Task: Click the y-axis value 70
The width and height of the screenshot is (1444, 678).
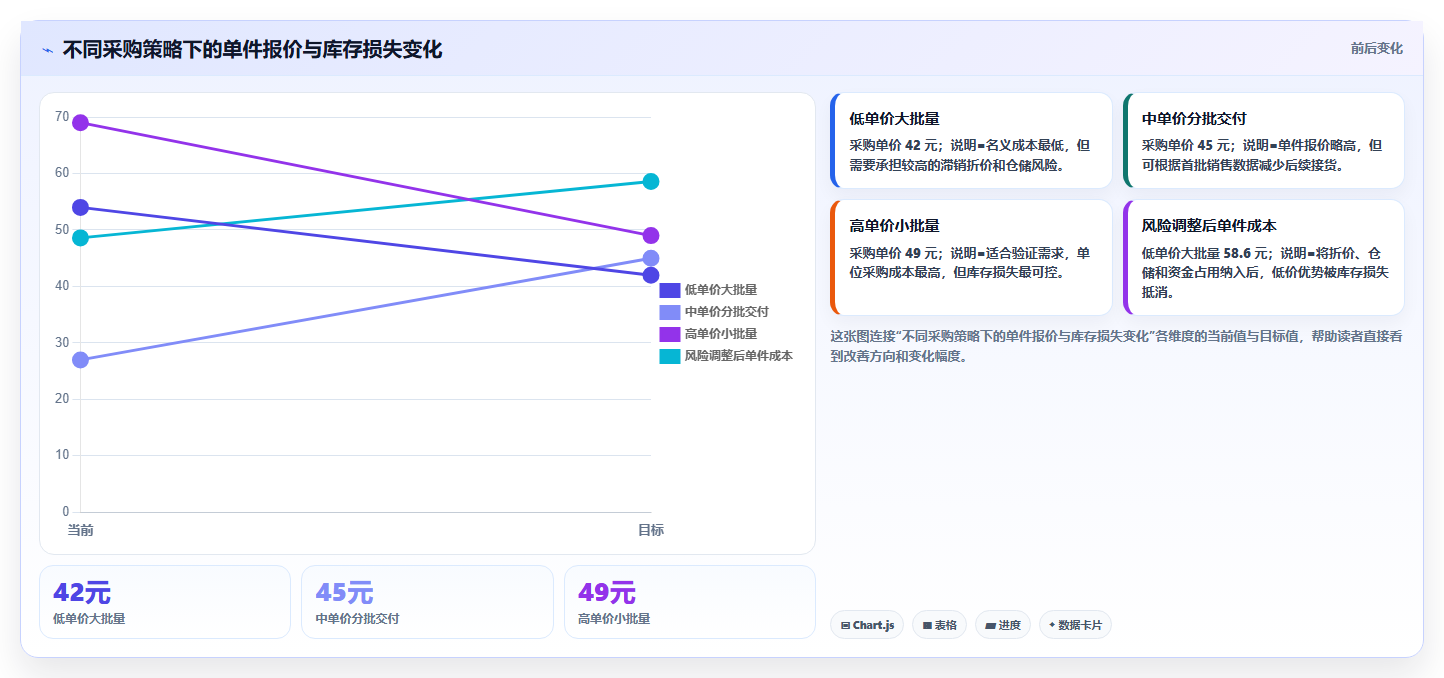Action: pyautogui.click(x=62, y=117)
